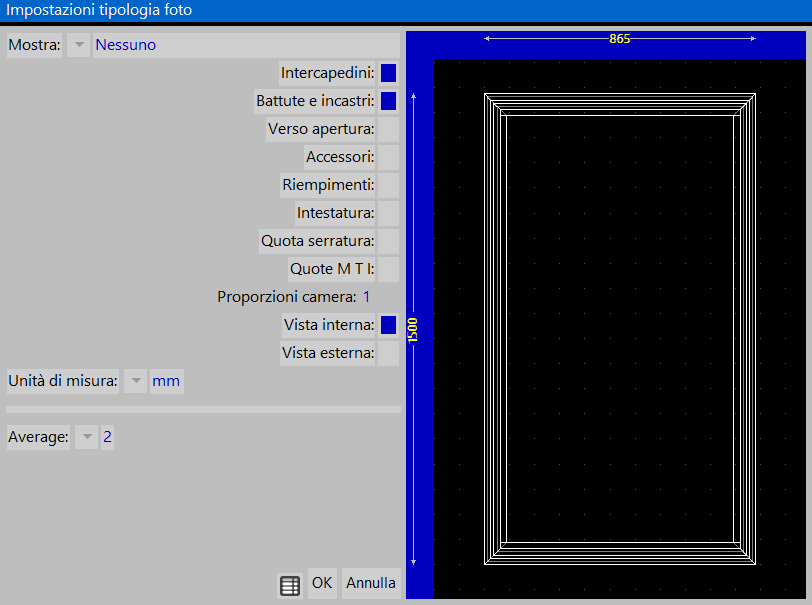Open the Average dropdown arrow

click(86, 437)
